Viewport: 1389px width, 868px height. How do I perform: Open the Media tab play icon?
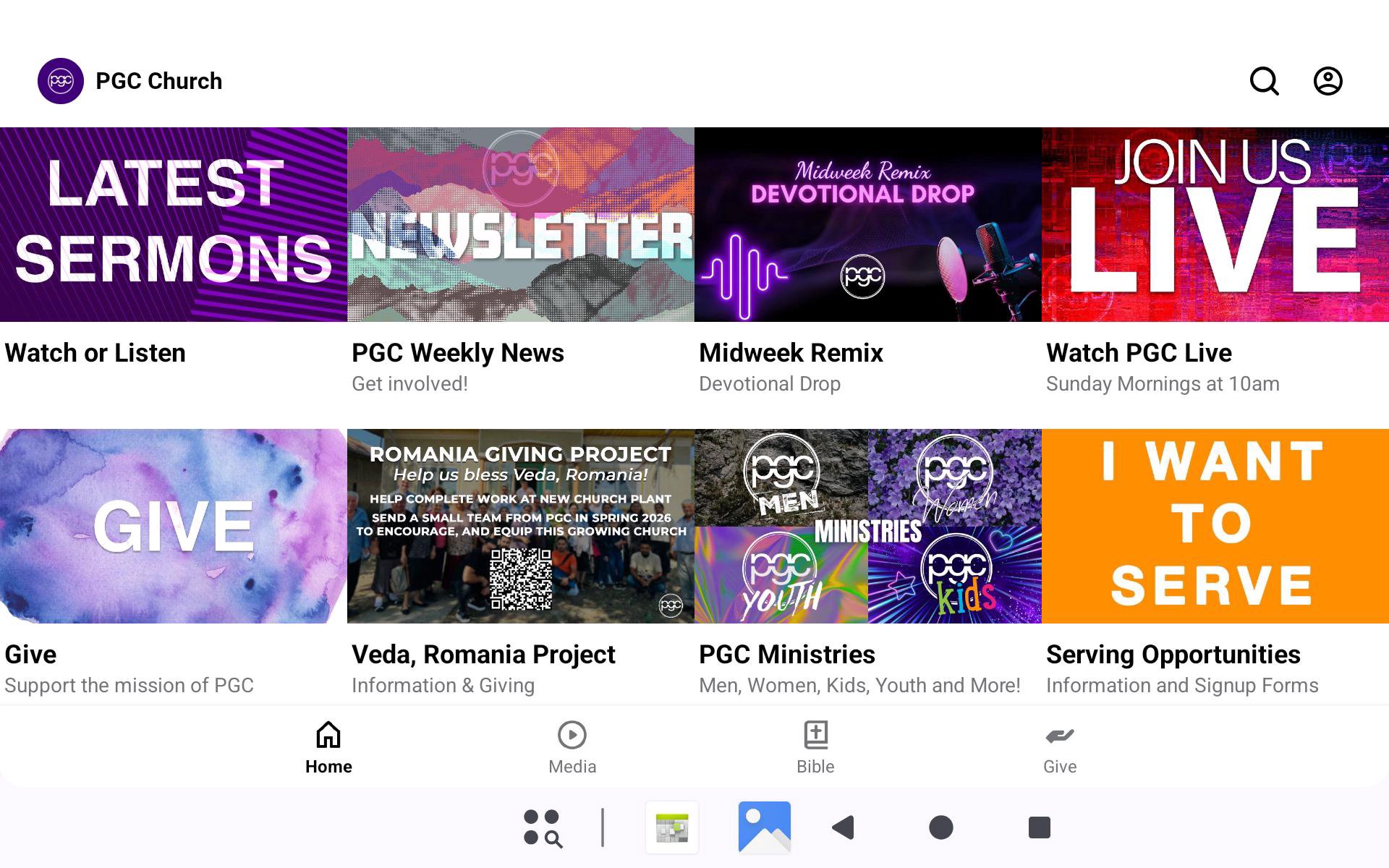[x=572, y=736]
